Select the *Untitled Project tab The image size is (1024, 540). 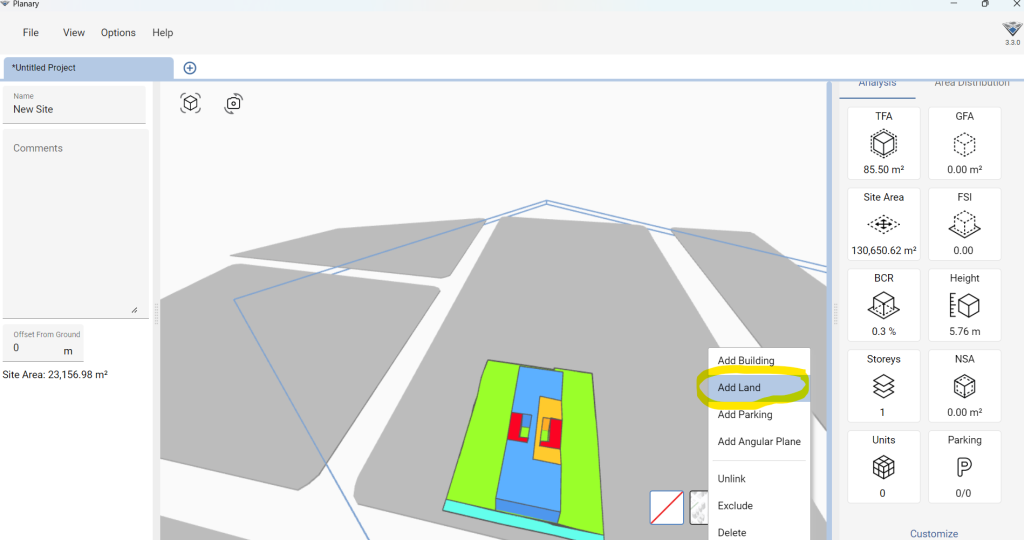(x=88, y=68)
